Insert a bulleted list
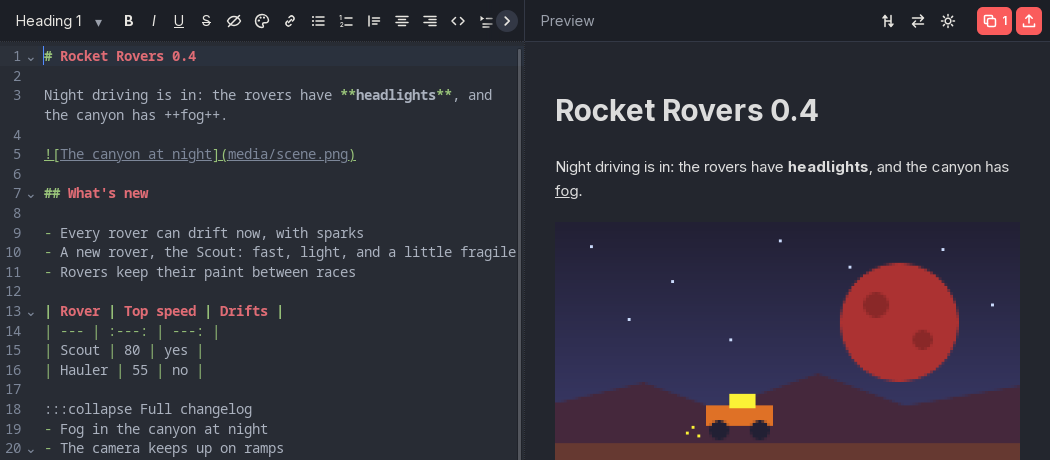1050x460 pixels. (x=318, y=21)
